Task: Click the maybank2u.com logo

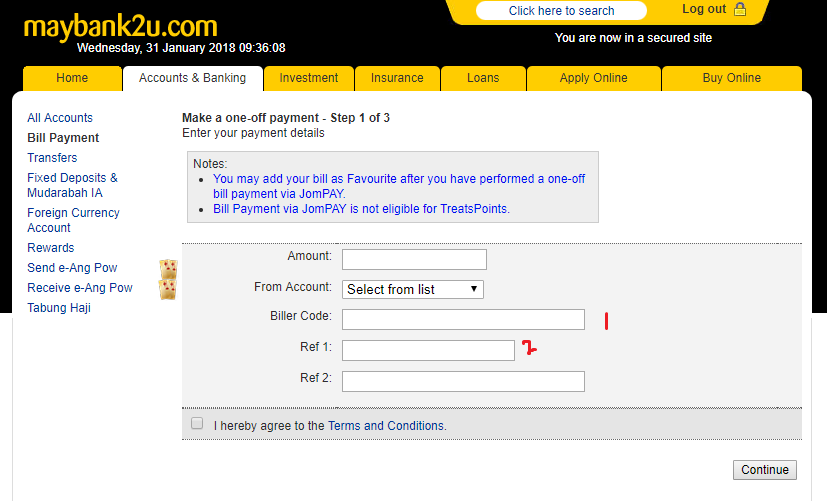Action: [x=120, y=26]
